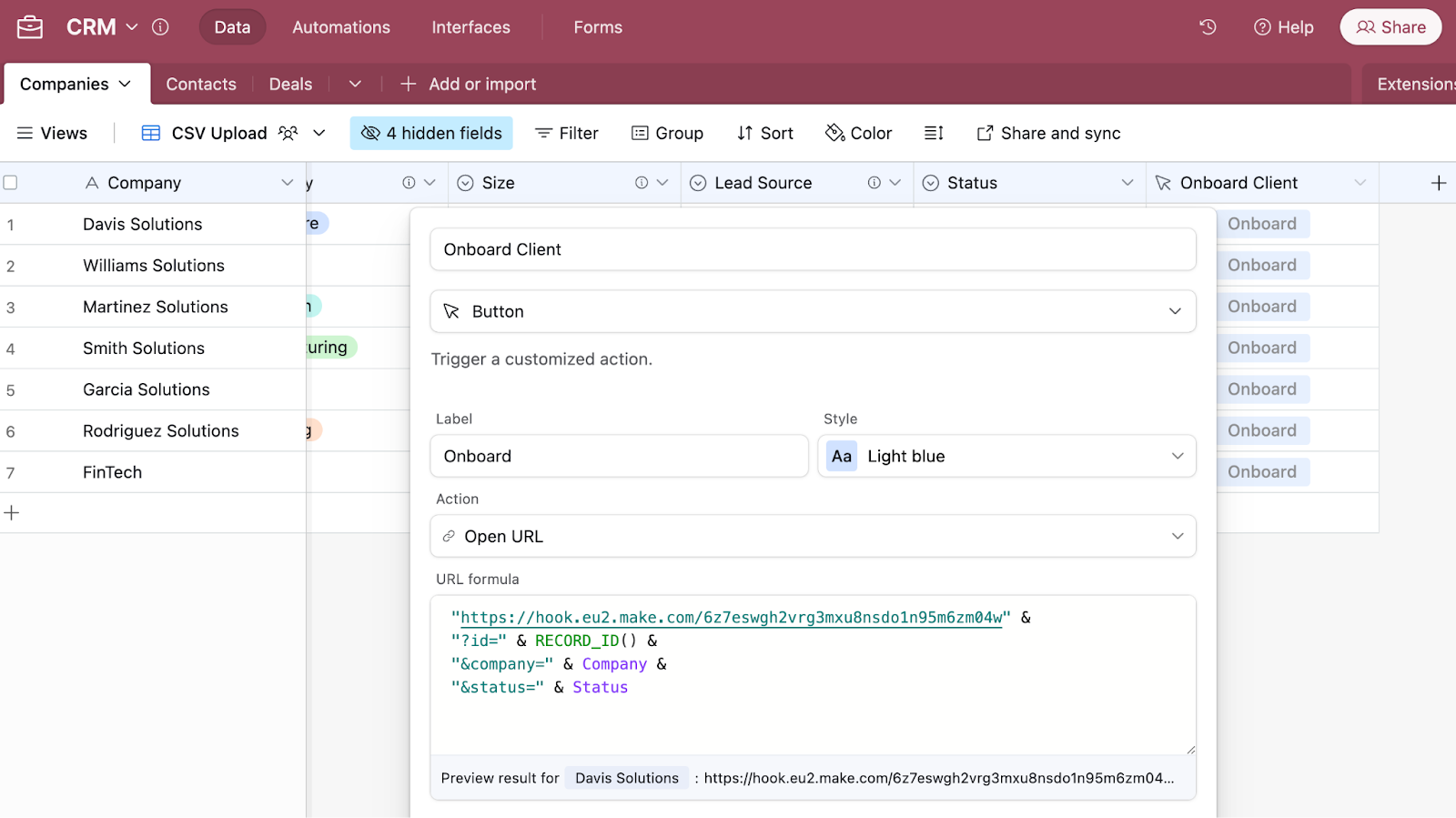Image resolution: width=1456 pixels, height=818 pixels.
Task: Toggle the select all rows checkbox
Action: 11,183
